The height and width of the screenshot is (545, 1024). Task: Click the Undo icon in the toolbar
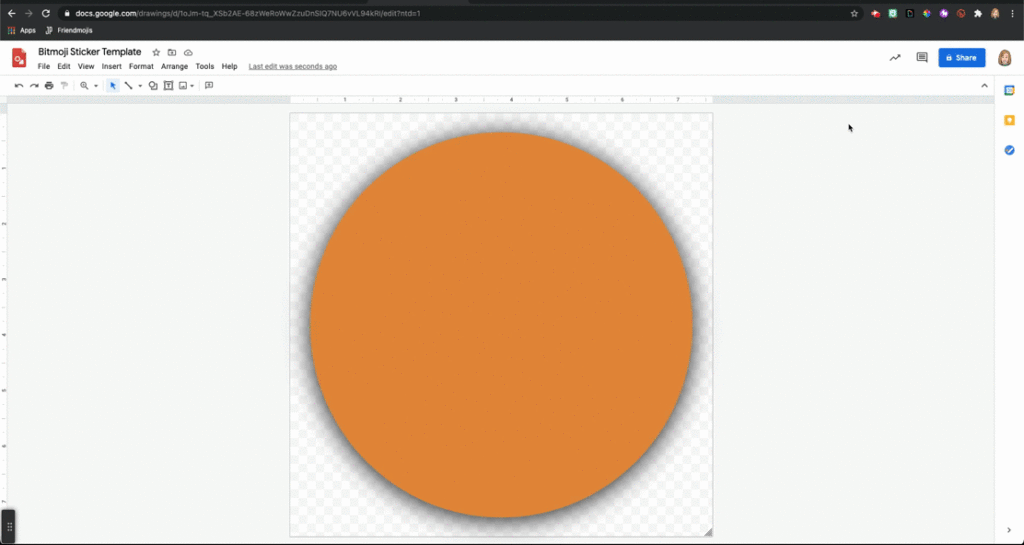pos(19,86)
